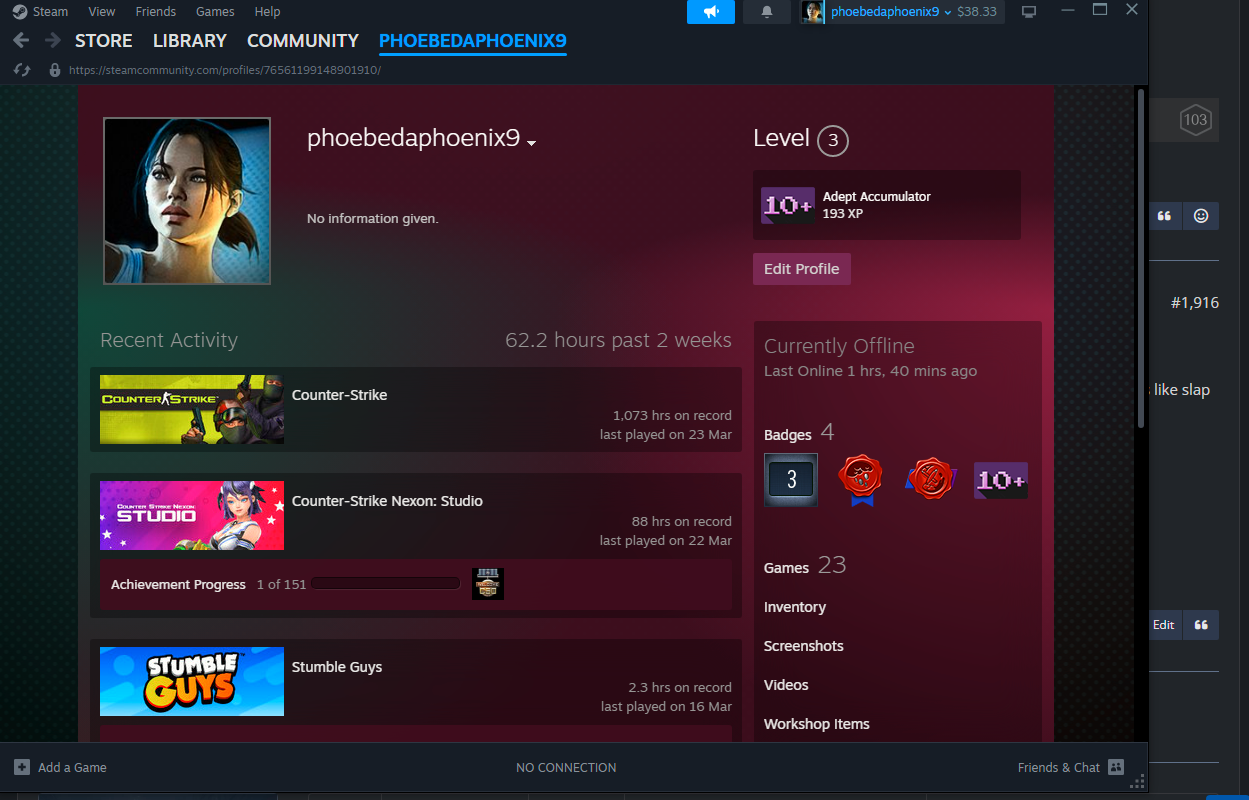Click the Counter-Strike Nexon achievement icon
This screenshot has width=1249, height=800.
(487, 584)
